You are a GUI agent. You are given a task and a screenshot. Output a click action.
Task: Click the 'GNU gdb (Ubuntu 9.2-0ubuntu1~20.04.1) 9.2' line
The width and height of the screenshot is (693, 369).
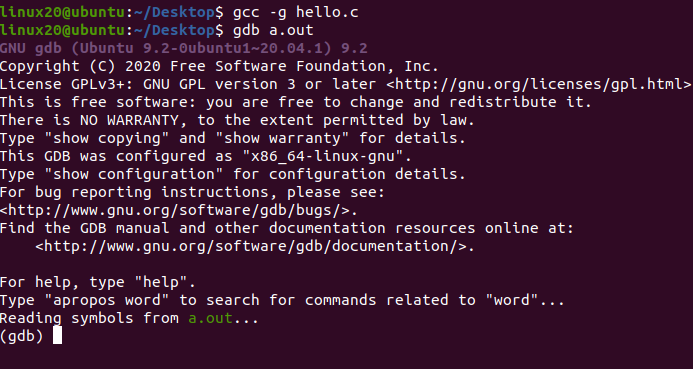183,48
